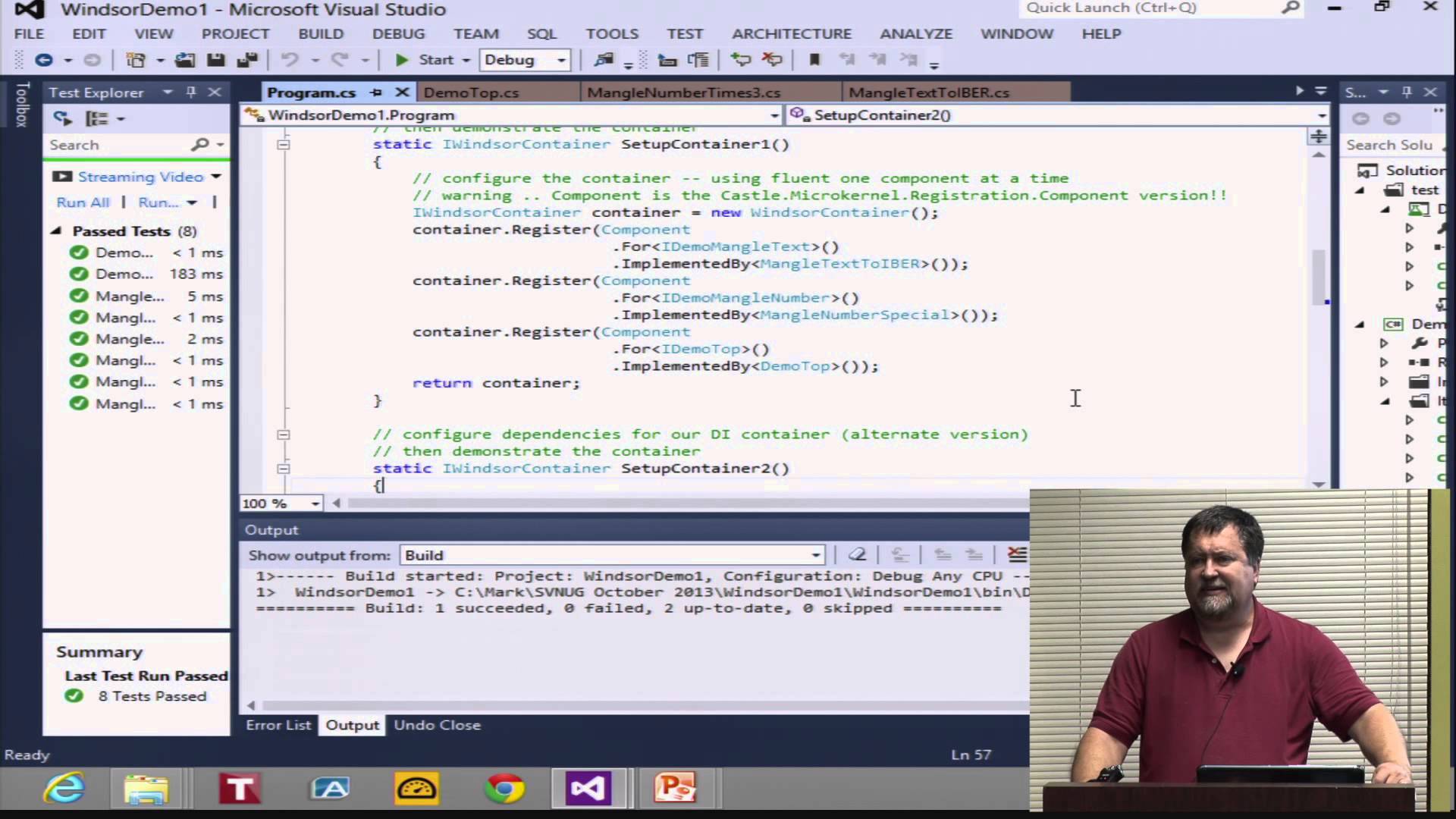Click the Run All tests link

[x=83, y=202]
